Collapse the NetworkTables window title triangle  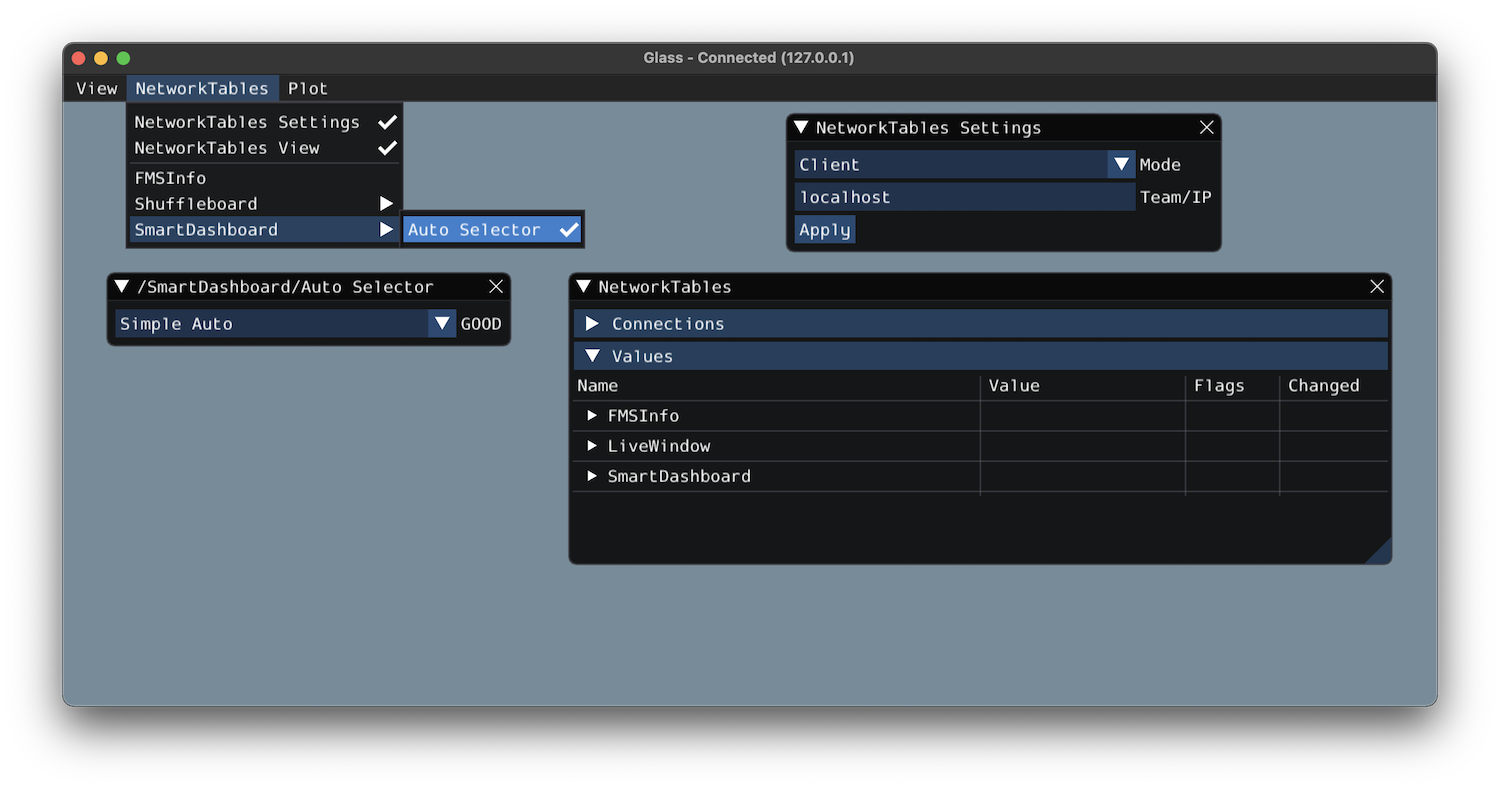click(584, 287)
